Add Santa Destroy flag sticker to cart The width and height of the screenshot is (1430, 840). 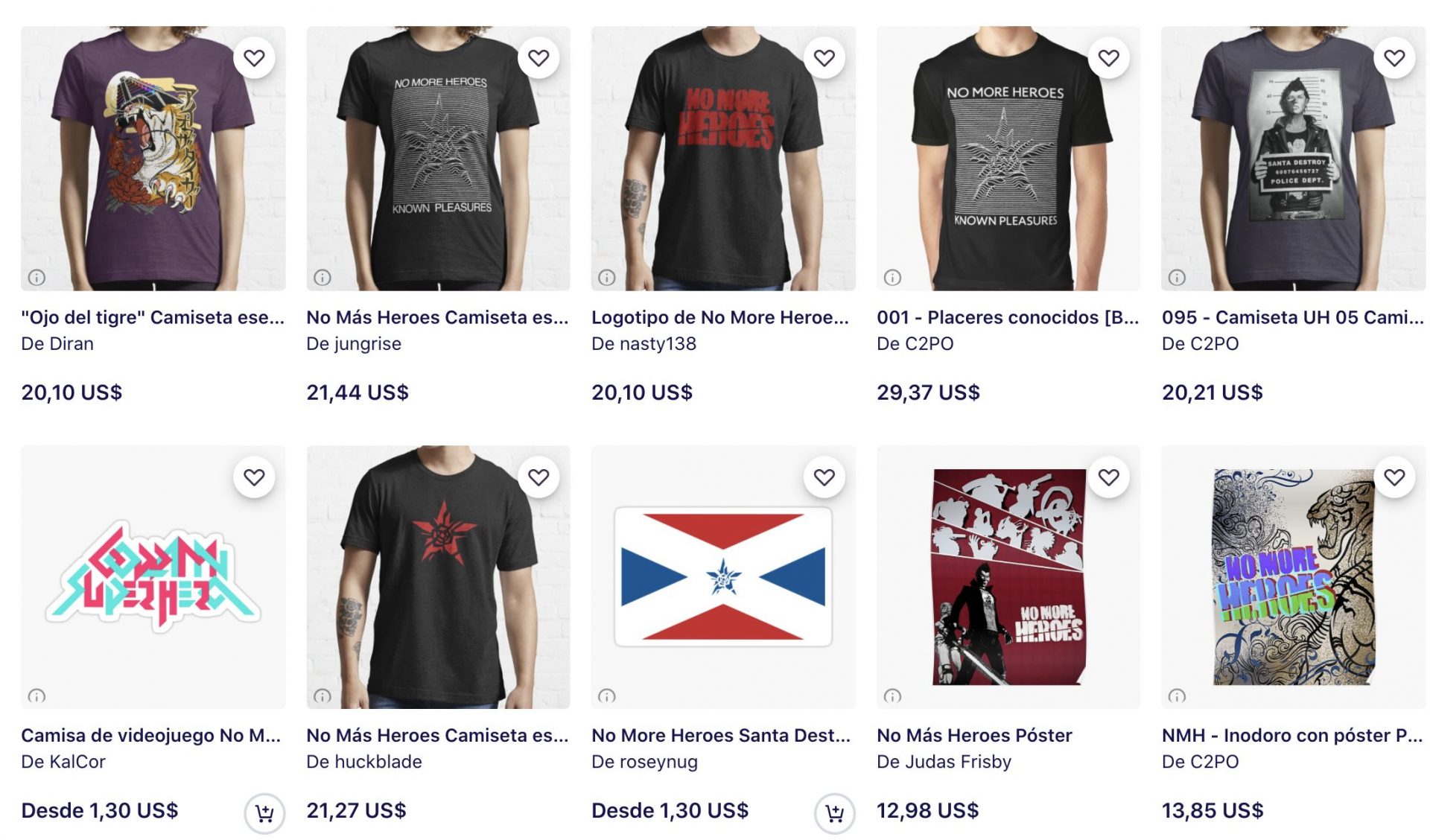click(835, 813)
